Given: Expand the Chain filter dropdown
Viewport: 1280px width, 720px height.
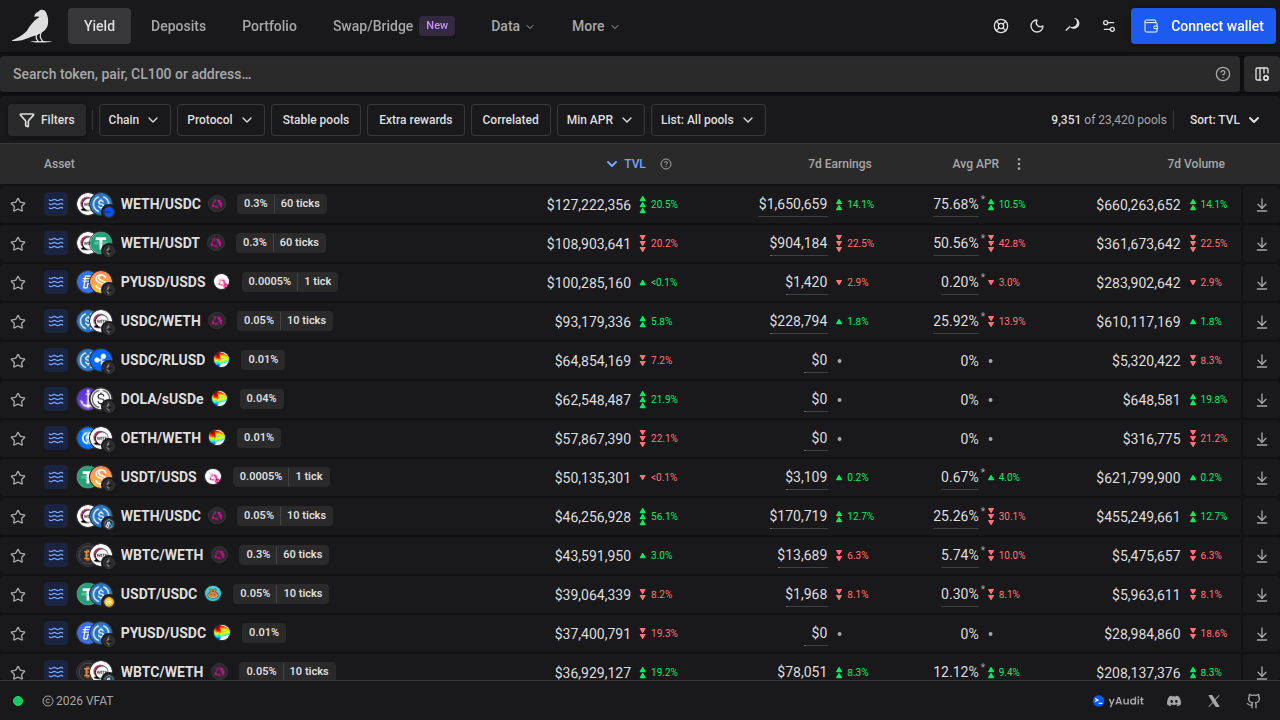Looking at the screenshot, I should pyautogui.click(x=134, y=120).
